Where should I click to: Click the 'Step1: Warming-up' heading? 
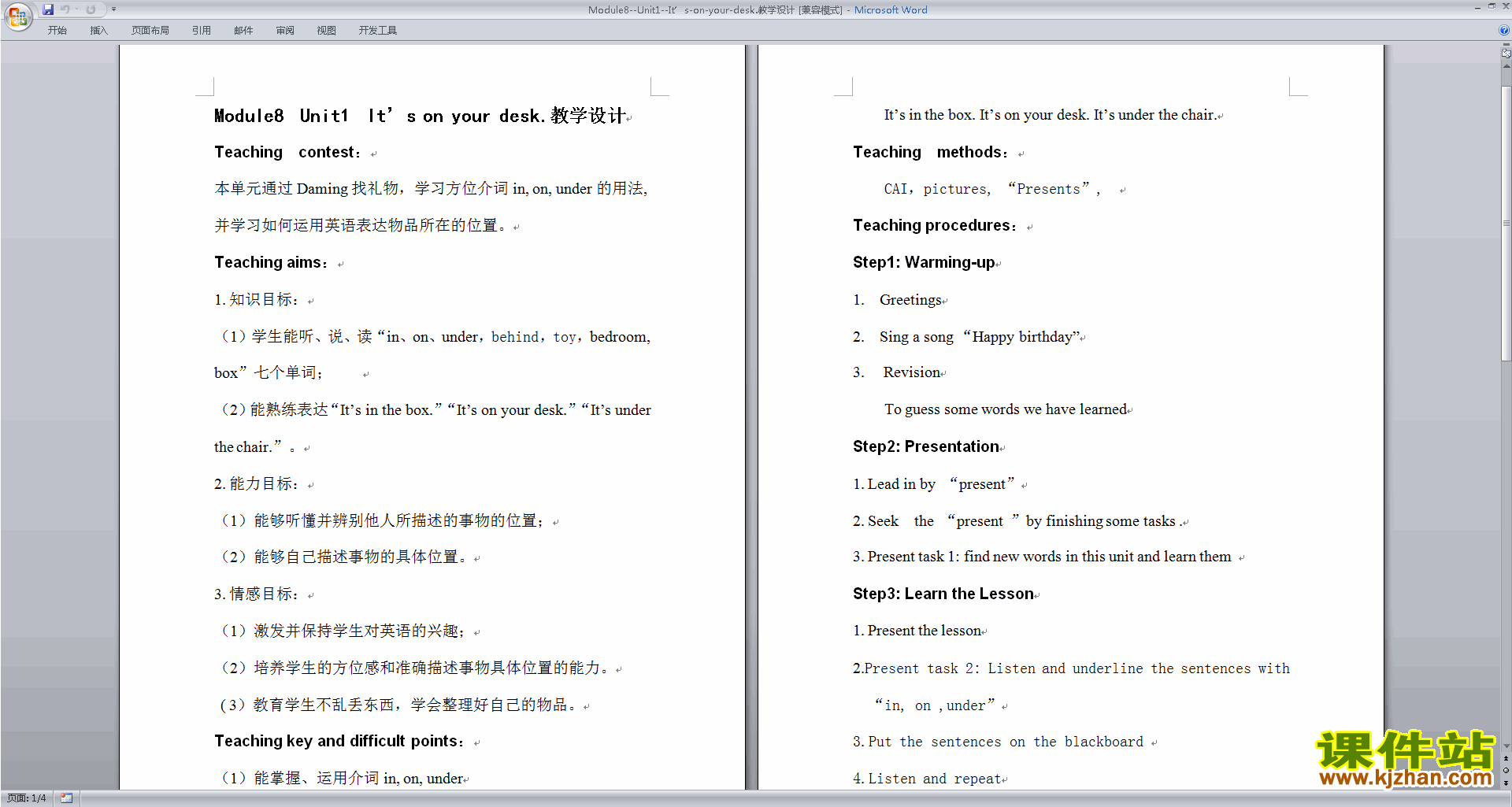pos(925,262)
